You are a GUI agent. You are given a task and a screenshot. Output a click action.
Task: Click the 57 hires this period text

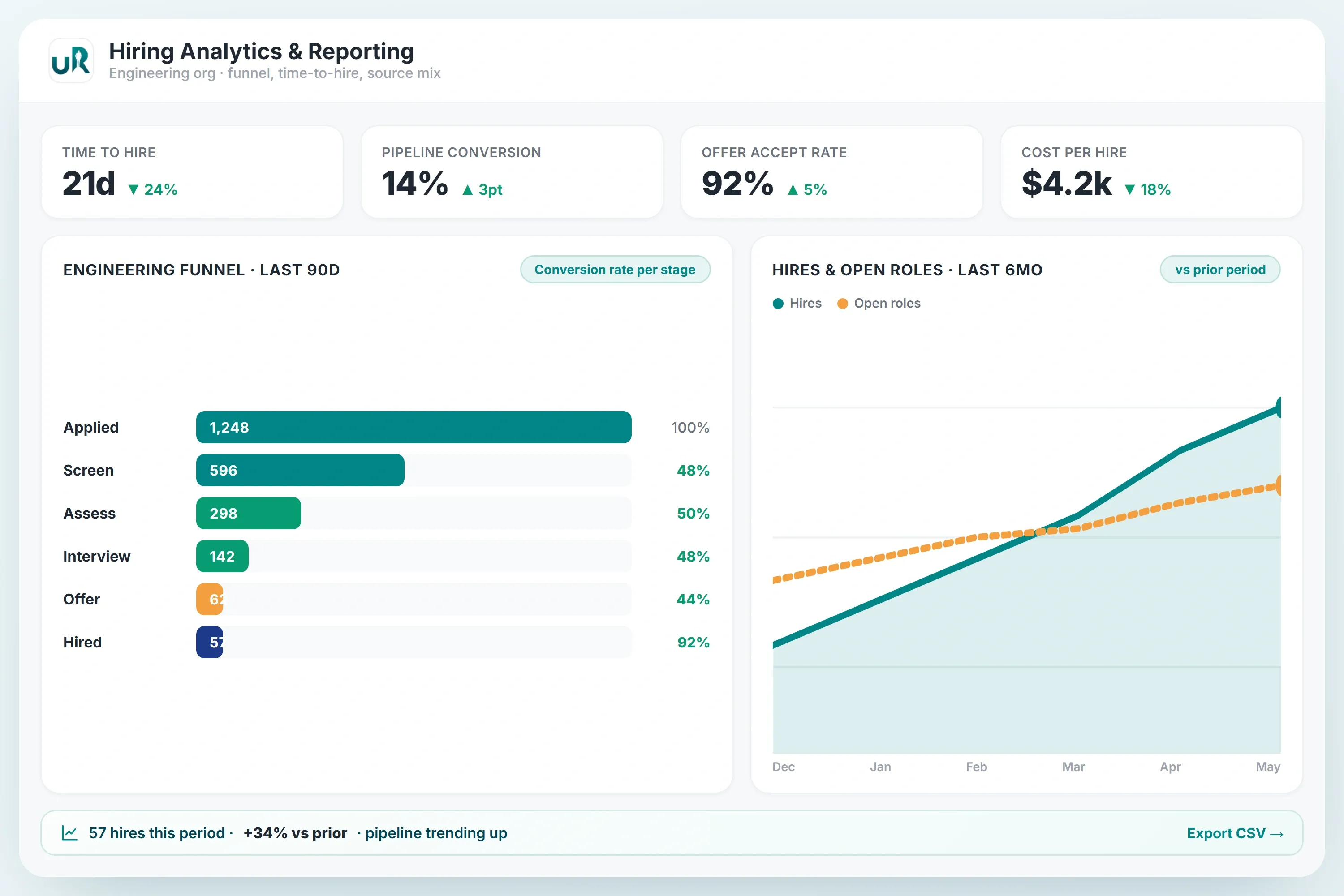click(157, 833)
